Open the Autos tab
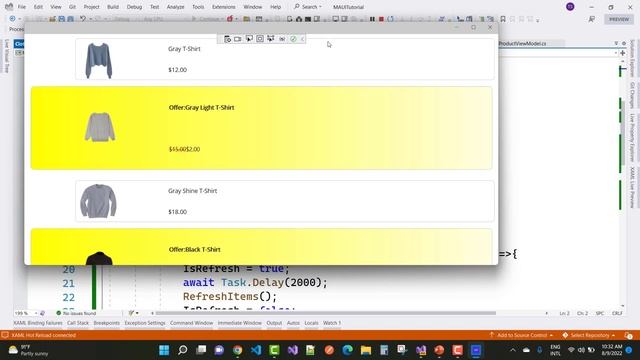 coord(293,323)
